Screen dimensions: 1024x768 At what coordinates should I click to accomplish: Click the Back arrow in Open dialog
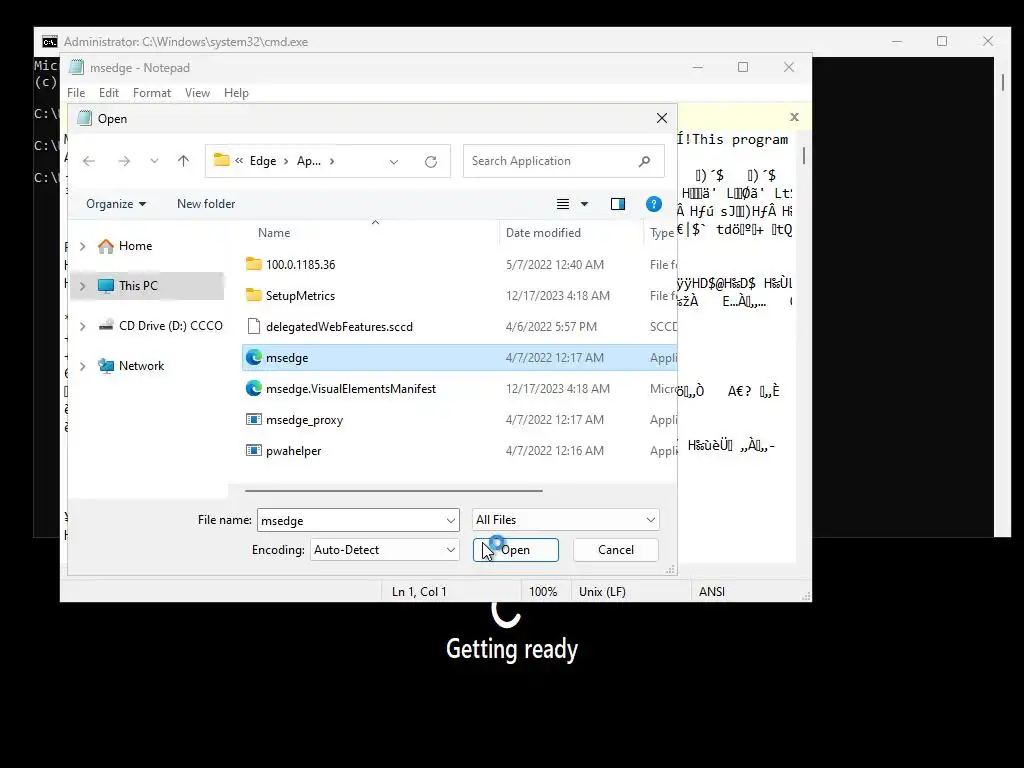[x=89, y=161]
